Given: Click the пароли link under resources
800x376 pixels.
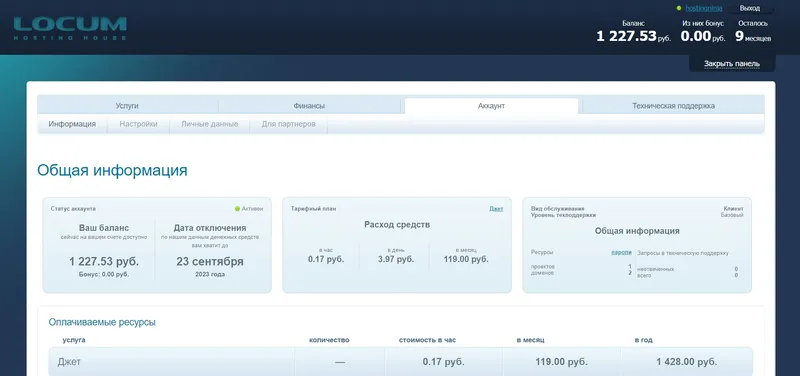Looking at the screenshot, I should click(621, 252).
